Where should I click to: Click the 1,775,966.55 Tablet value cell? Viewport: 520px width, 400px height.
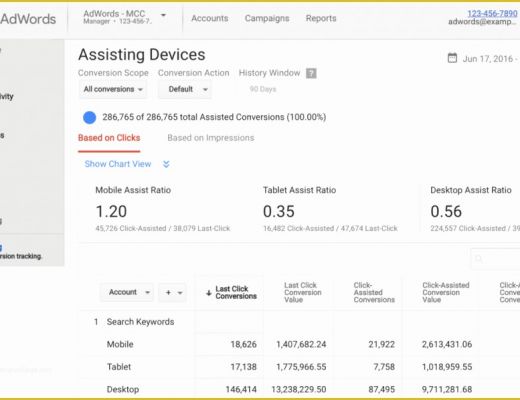pos(301,367)
